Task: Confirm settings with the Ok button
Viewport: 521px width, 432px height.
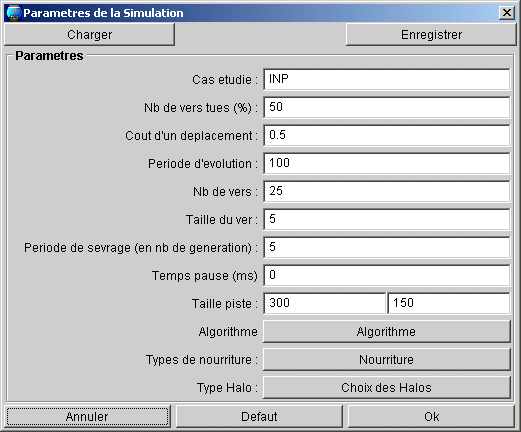Action: (432, 417)
